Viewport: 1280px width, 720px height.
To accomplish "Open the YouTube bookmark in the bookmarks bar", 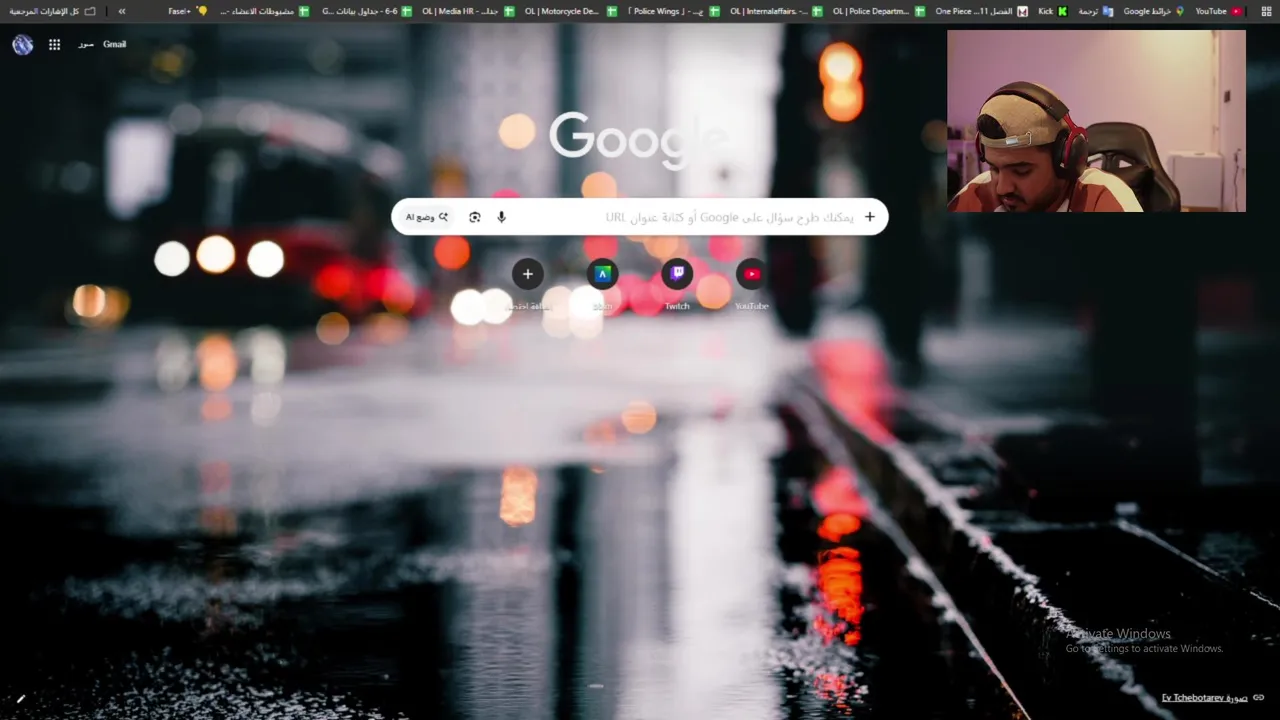I will point(1218,11).
